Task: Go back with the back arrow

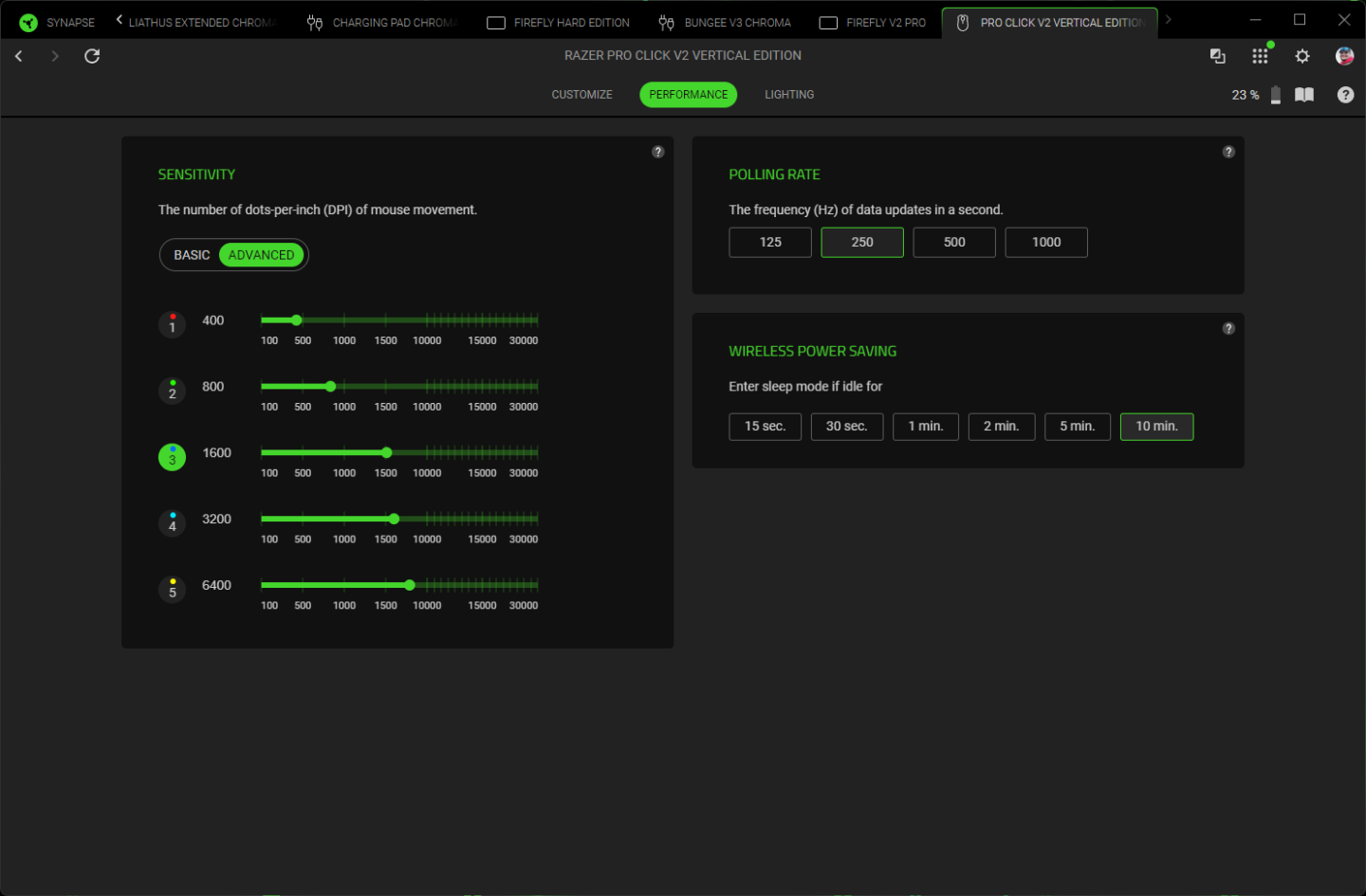Action: tap(19, 56)
